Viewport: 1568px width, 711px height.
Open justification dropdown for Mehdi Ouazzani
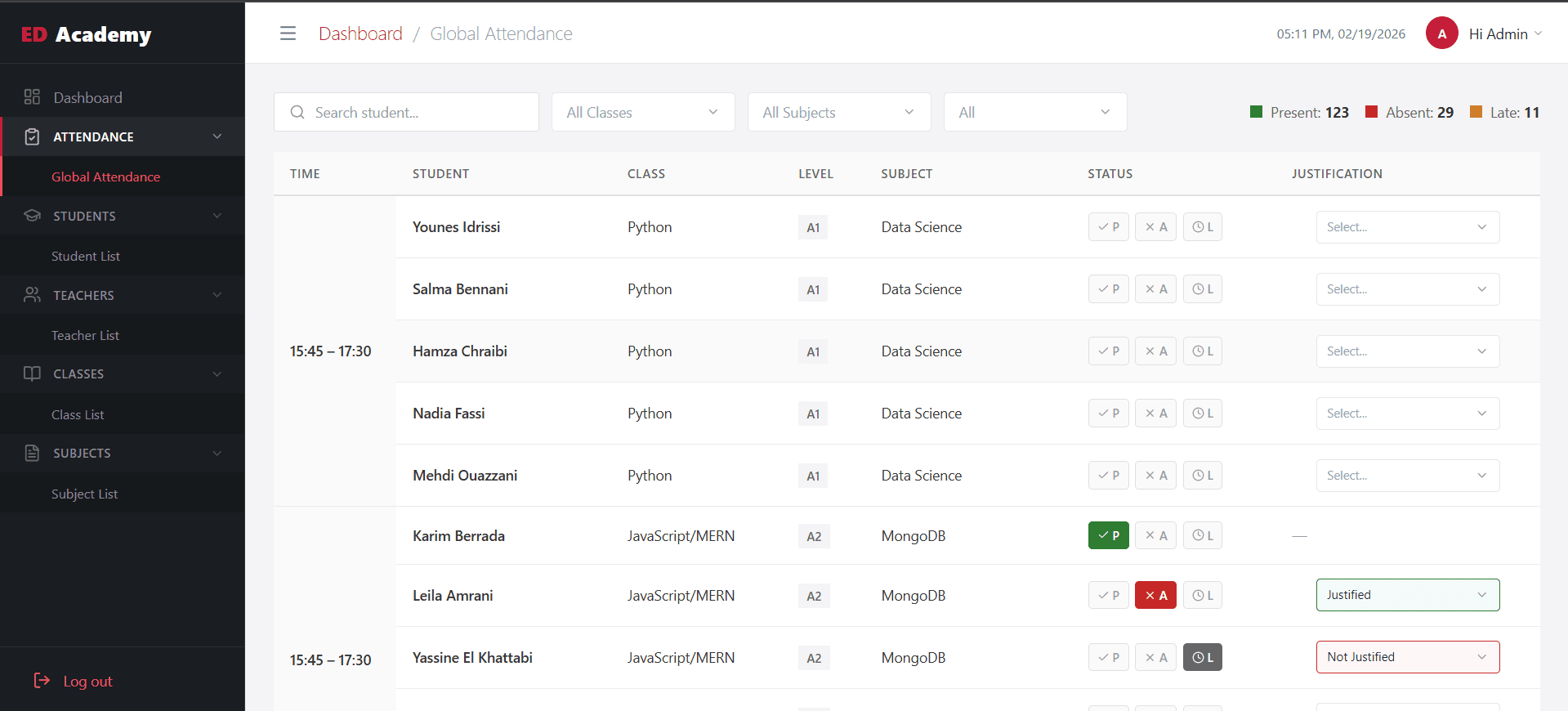pyautogui.click(x=1408, y=476)
